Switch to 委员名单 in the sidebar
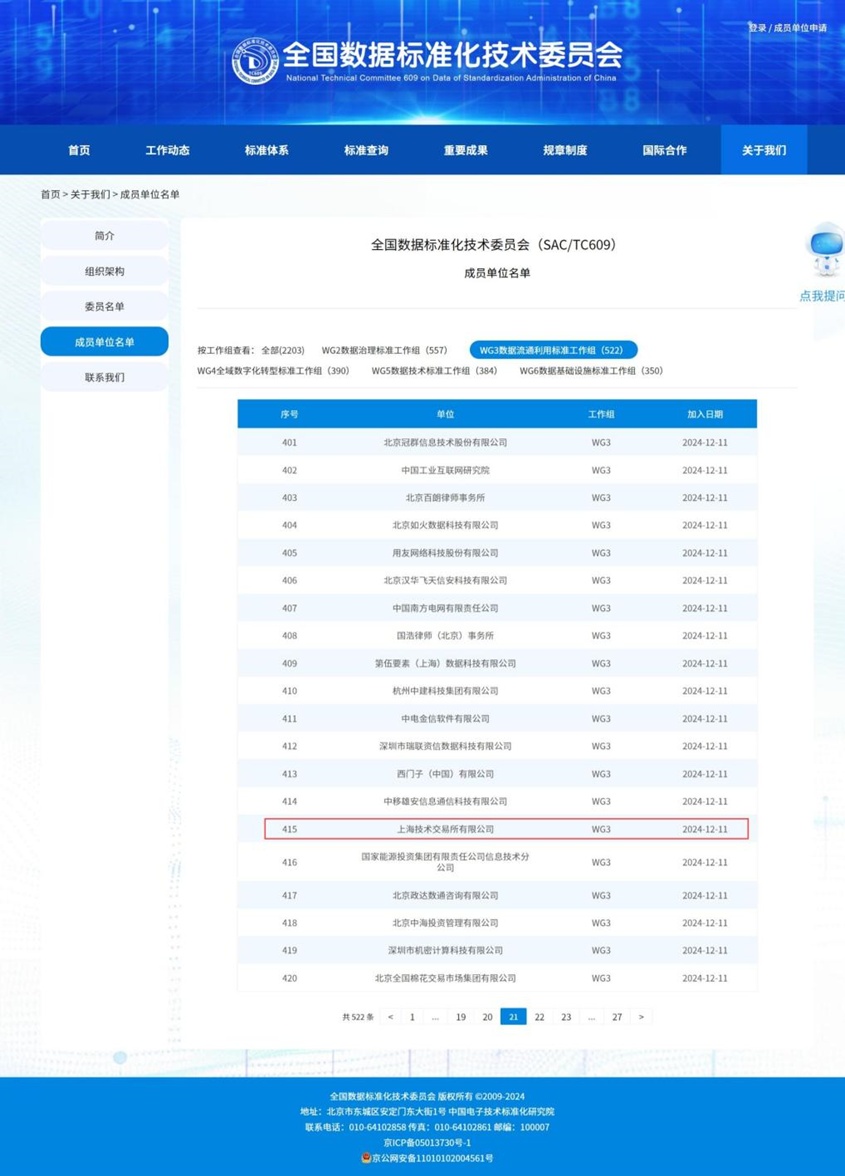The image size is (845, 1176). pos(104,307)
